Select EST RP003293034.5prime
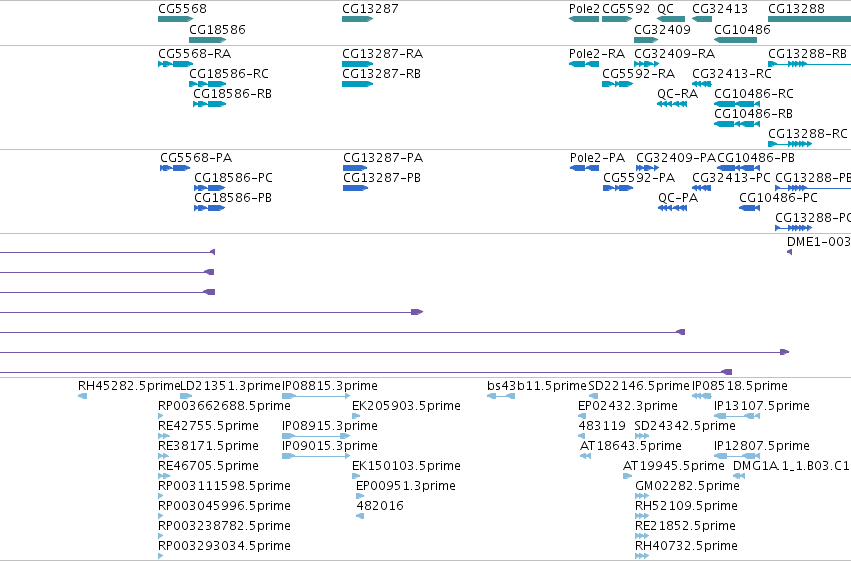The height and width of the screenshot is (561, 851). [x=224, y=546]
